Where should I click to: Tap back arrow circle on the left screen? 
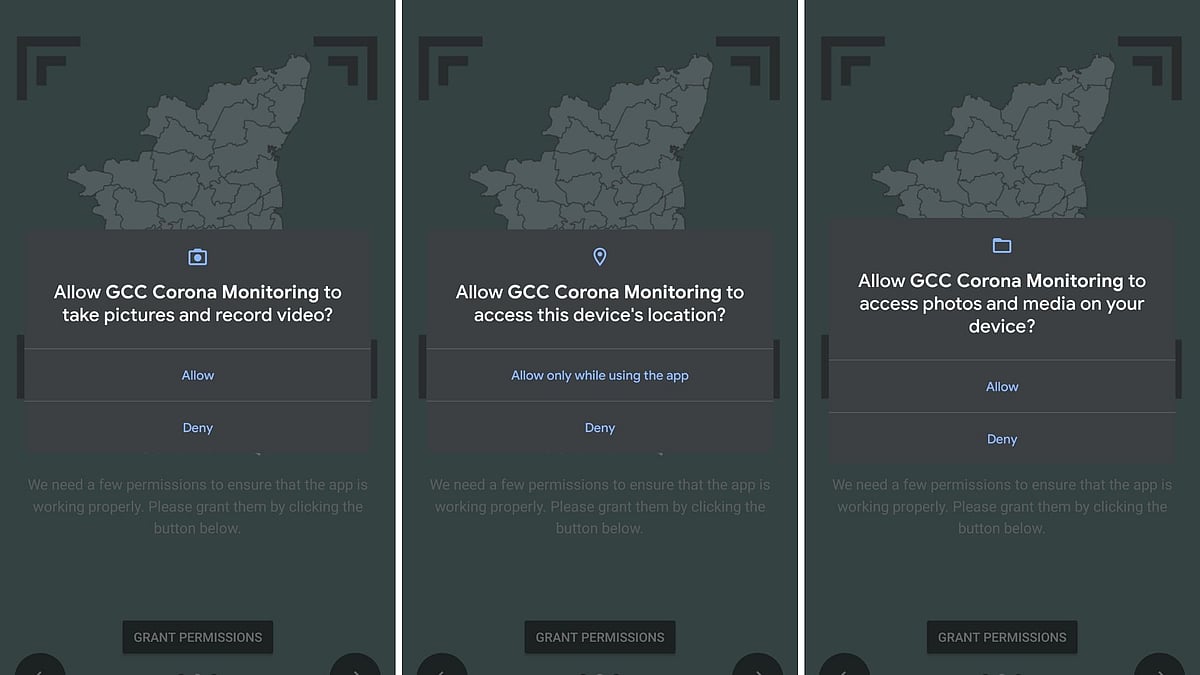tap(40, 665)
